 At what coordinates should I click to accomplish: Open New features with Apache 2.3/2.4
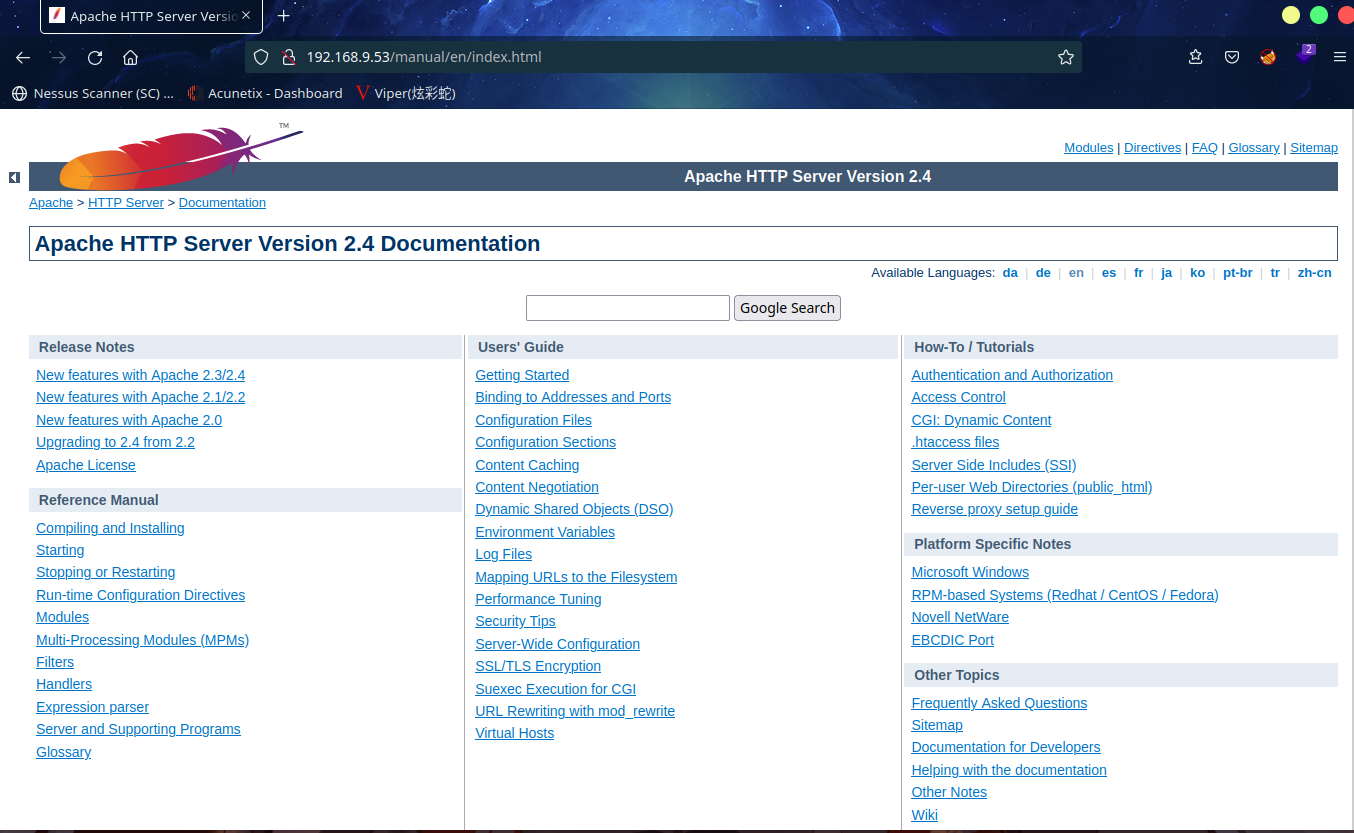140,375
